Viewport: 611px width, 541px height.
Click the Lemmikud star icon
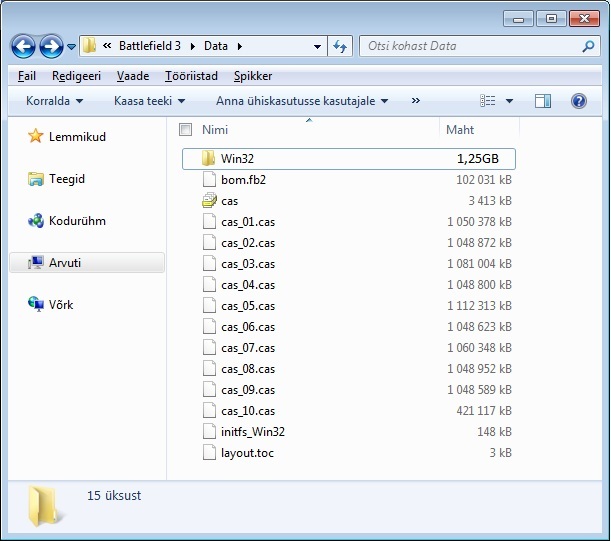click(x=35, y=136)
